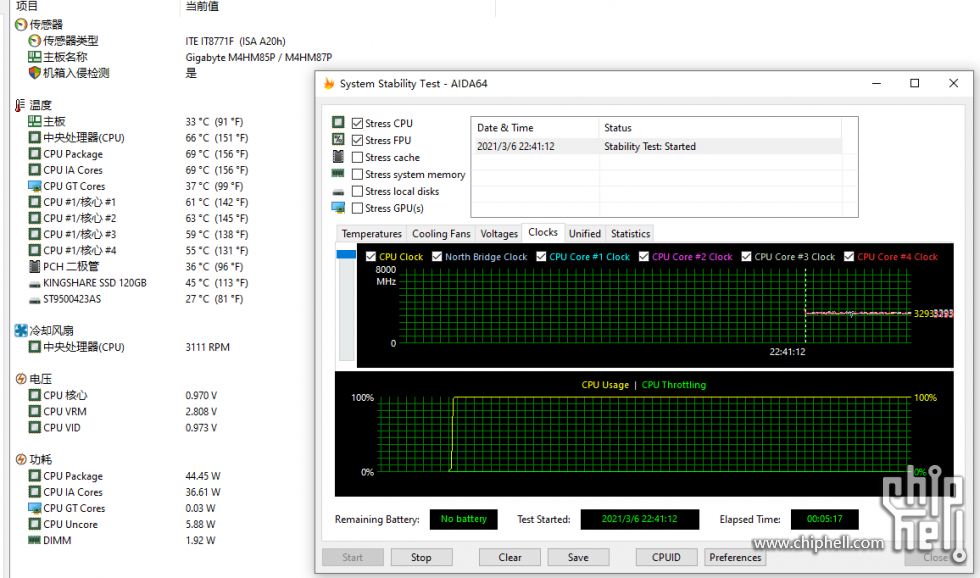Enable Stress local disks checkbox
This screenshot has width=980, height=578.
click(358, 191)
